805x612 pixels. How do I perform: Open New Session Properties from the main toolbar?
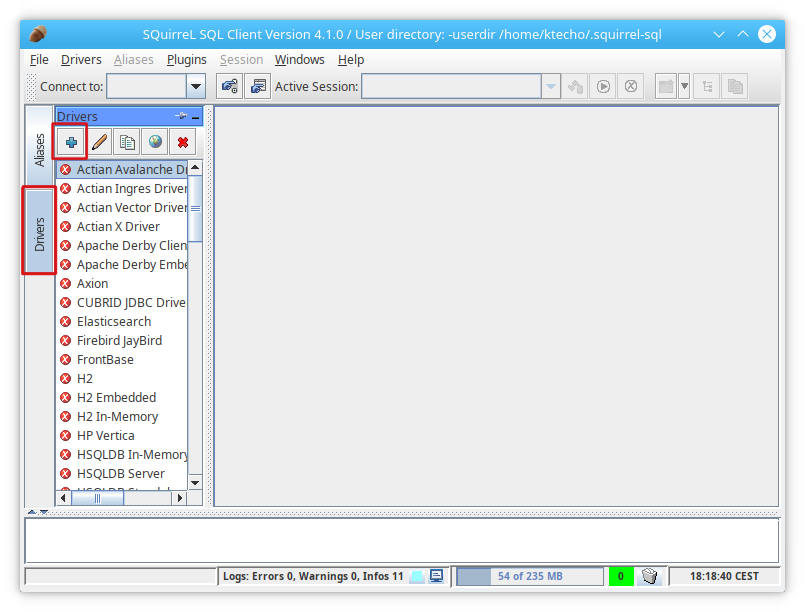[x=258, y=86]
